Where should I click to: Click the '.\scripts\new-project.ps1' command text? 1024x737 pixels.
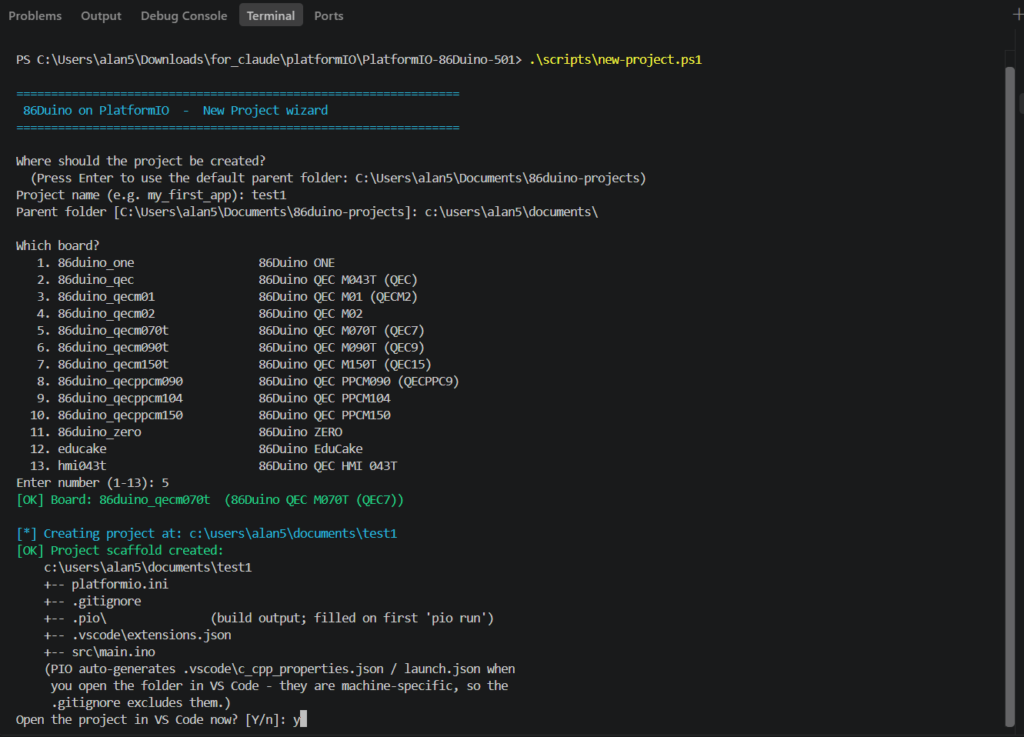point(615,59)
